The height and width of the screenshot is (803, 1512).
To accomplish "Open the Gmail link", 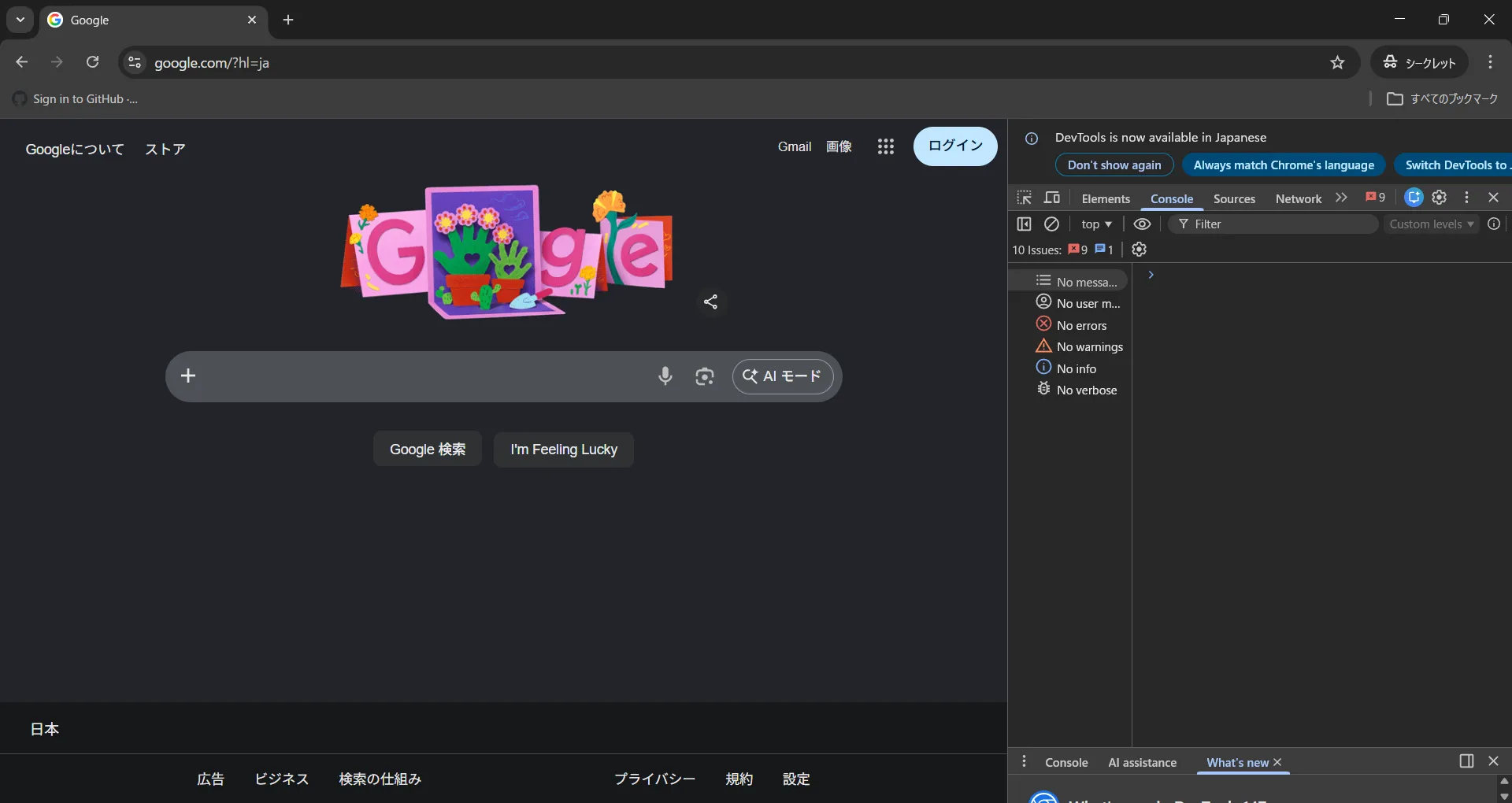I will [x=795, y=146].
